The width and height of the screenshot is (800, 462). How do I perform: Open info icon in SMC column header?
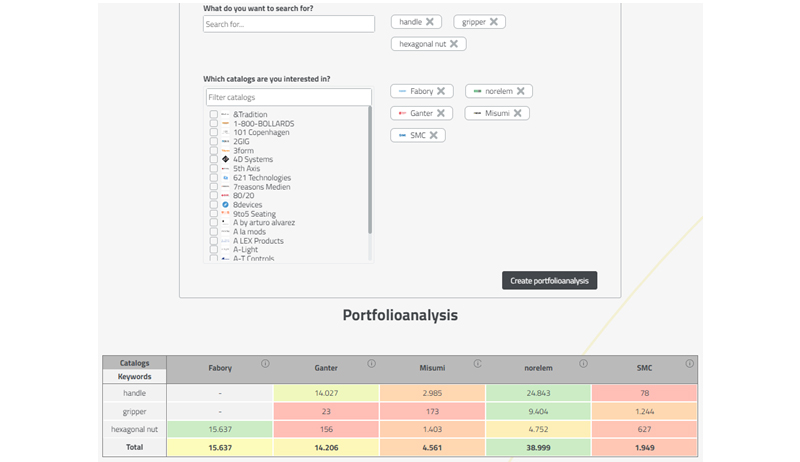click(x=689, y=364)
